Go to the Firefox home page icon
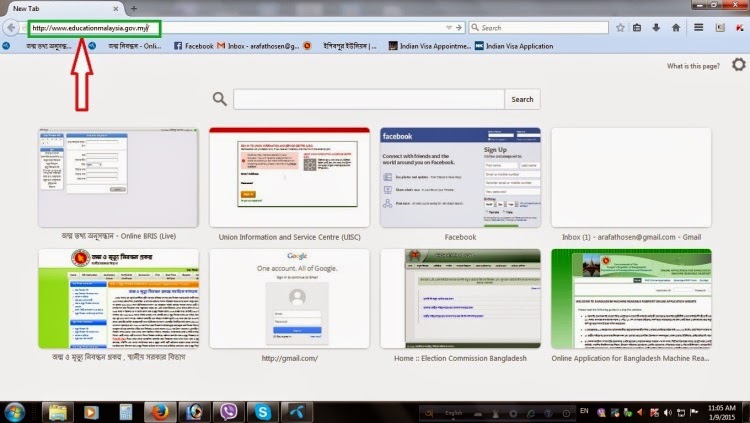The height and width of the screenshot is (423, 750). pyautogui.click(x=676, y=28)
